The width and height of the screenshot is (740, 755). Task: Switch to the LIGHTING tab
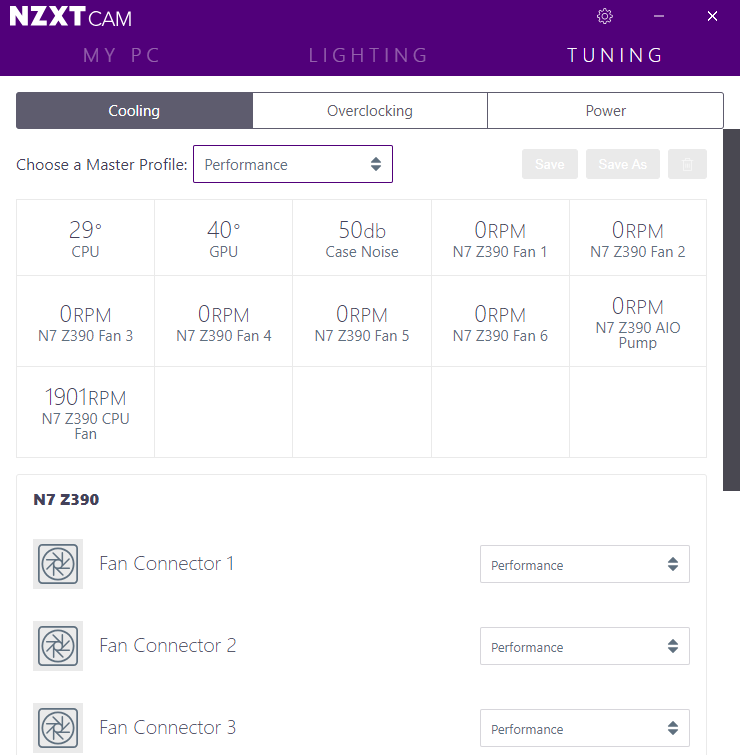(369, 55)
